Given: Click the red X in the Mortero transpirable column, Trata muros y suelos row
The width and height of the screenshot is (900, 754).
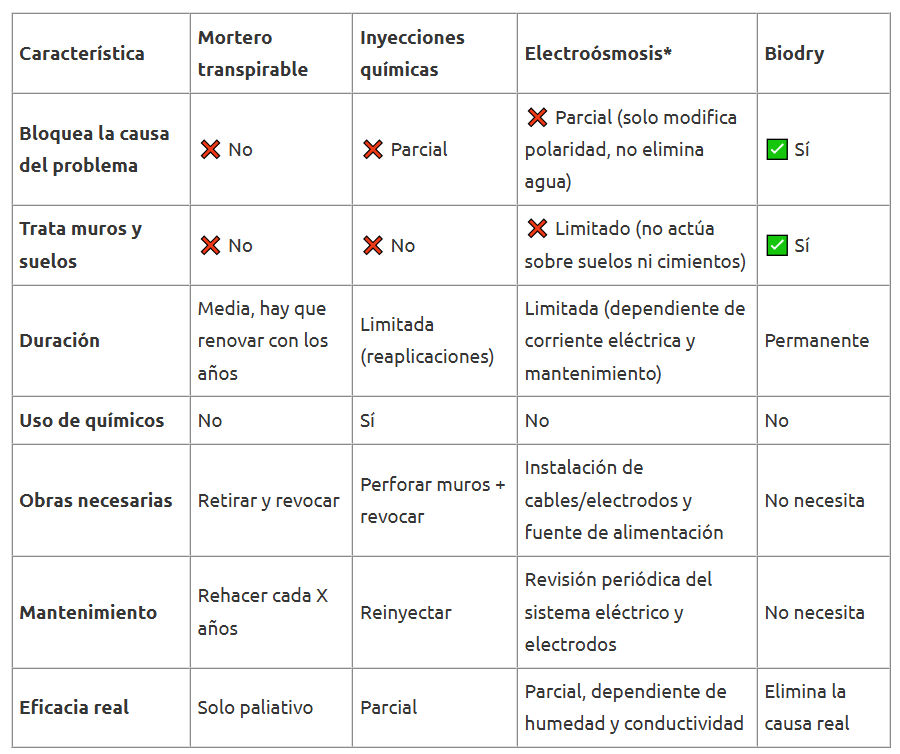Looking at the screenshot, I should tap(210, 246).
